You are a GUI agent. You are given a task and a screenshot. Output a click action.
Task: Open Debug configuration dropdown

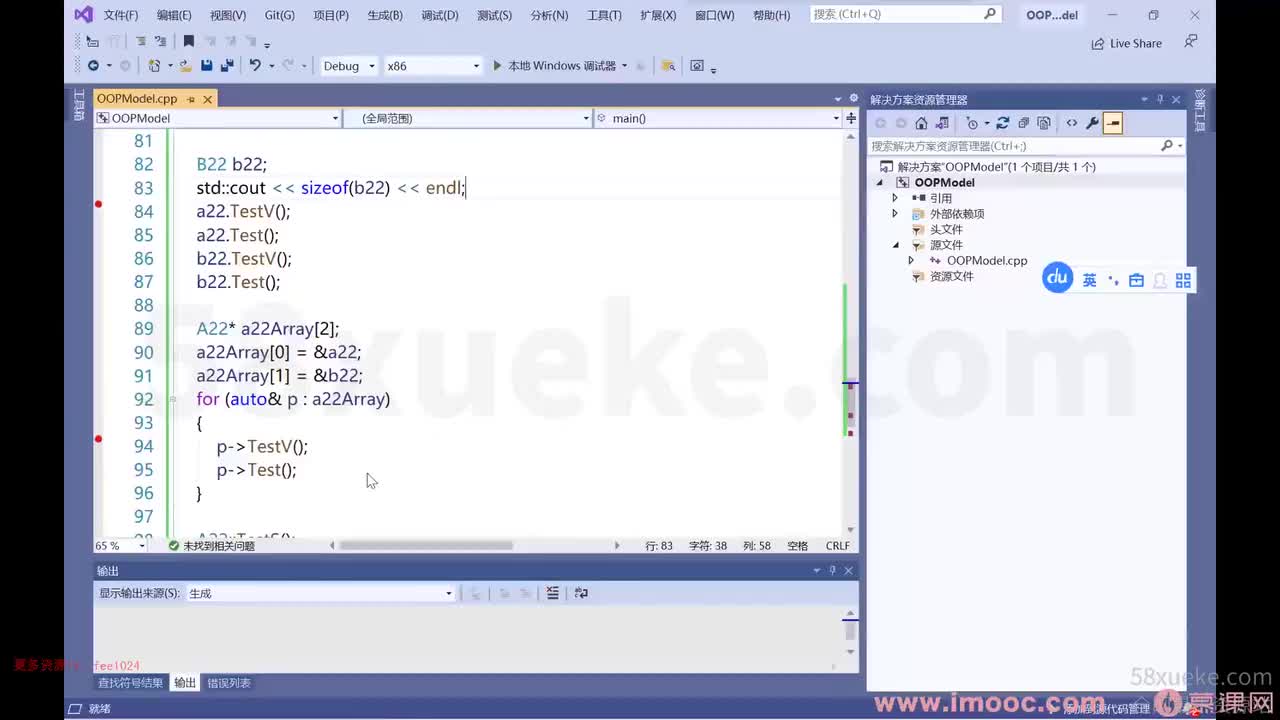tap(348, 65)
